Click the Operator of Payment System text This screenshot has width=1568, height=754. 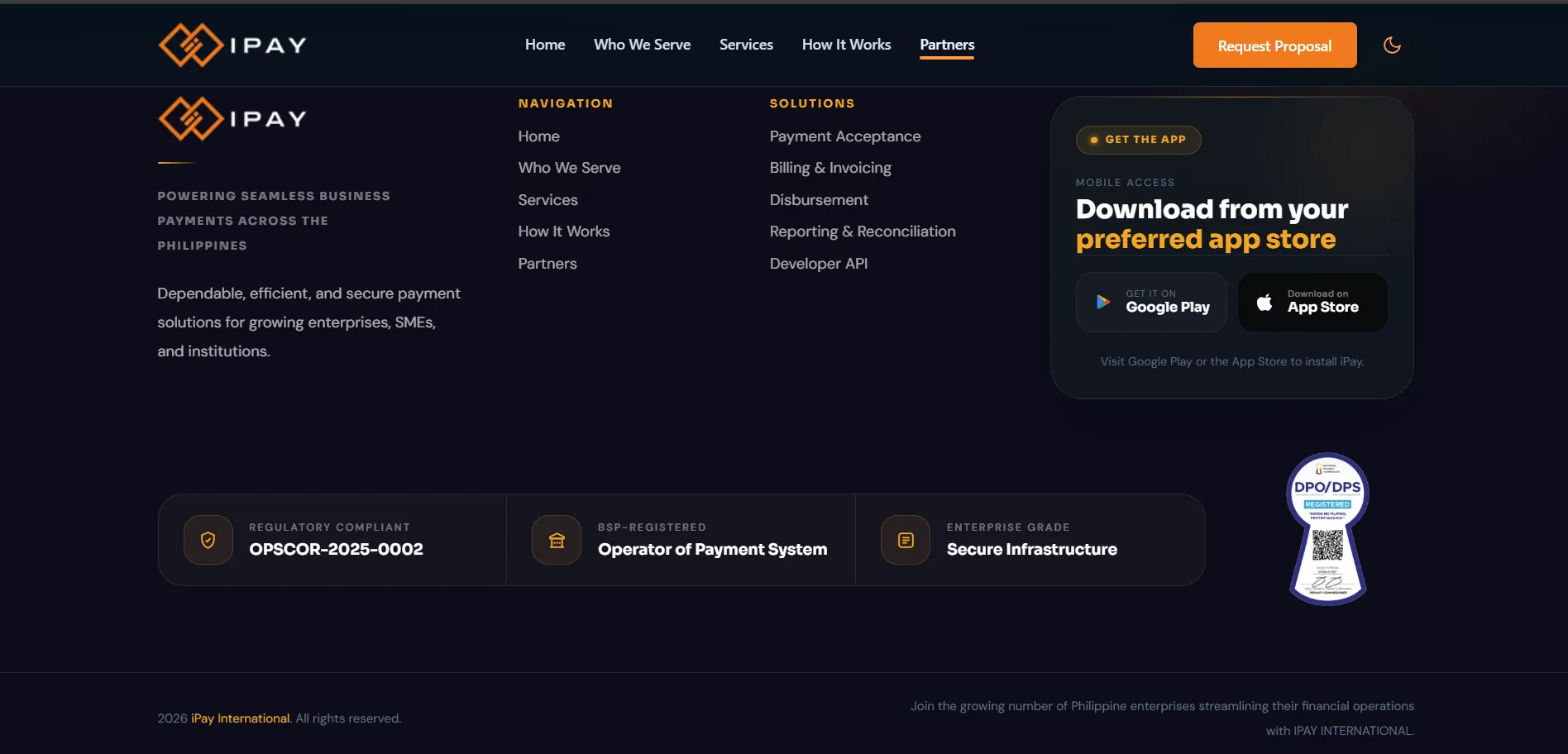point(712,550)
